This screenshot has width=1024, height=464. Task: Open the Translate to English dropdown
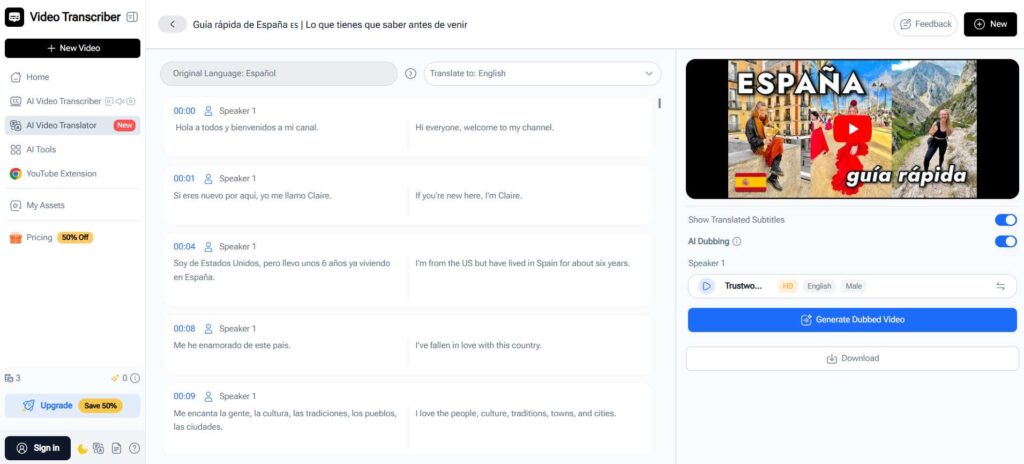(542, 74)
